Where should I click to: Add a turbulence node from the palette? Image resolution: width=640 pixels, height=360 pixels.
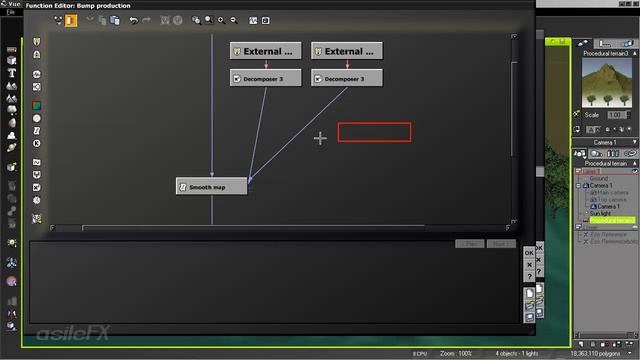click(x=37, y=162)
